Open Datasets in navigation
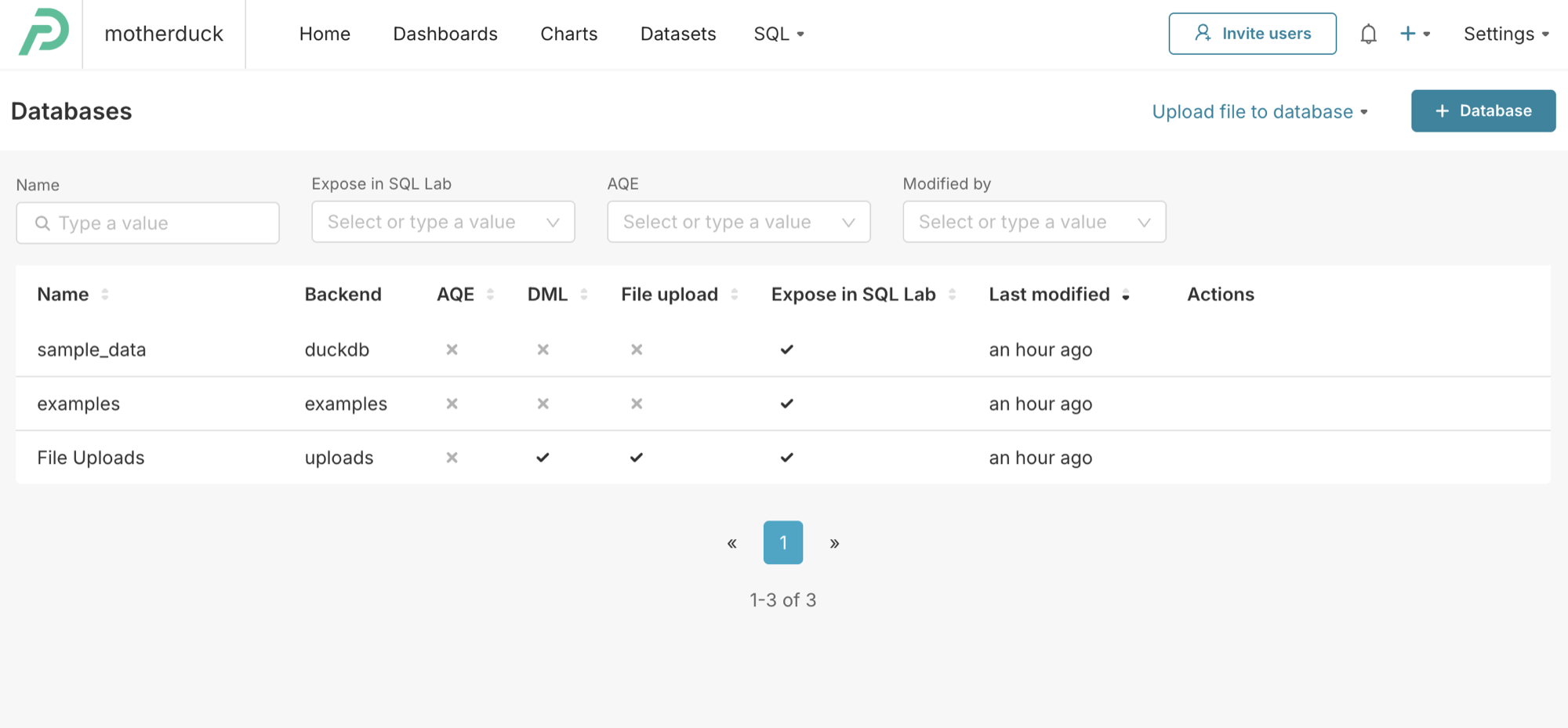 pos(678,34)
